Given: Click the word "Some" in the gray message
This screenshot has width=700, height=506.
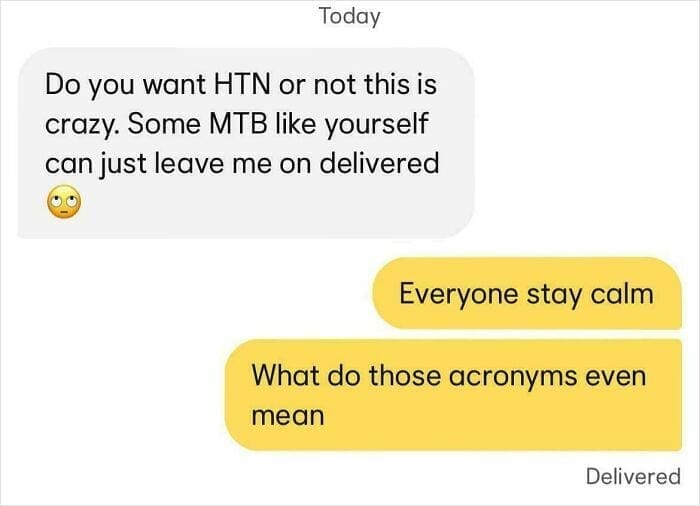Looking at the screenshot, I should [x=164, y=124].
